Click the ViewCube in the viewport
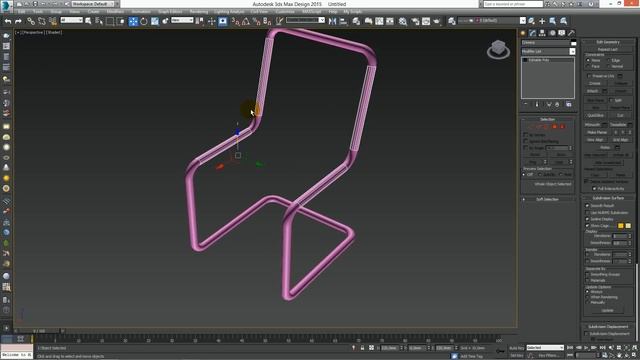This screenshot has width=640, height=360. point(498,49)
